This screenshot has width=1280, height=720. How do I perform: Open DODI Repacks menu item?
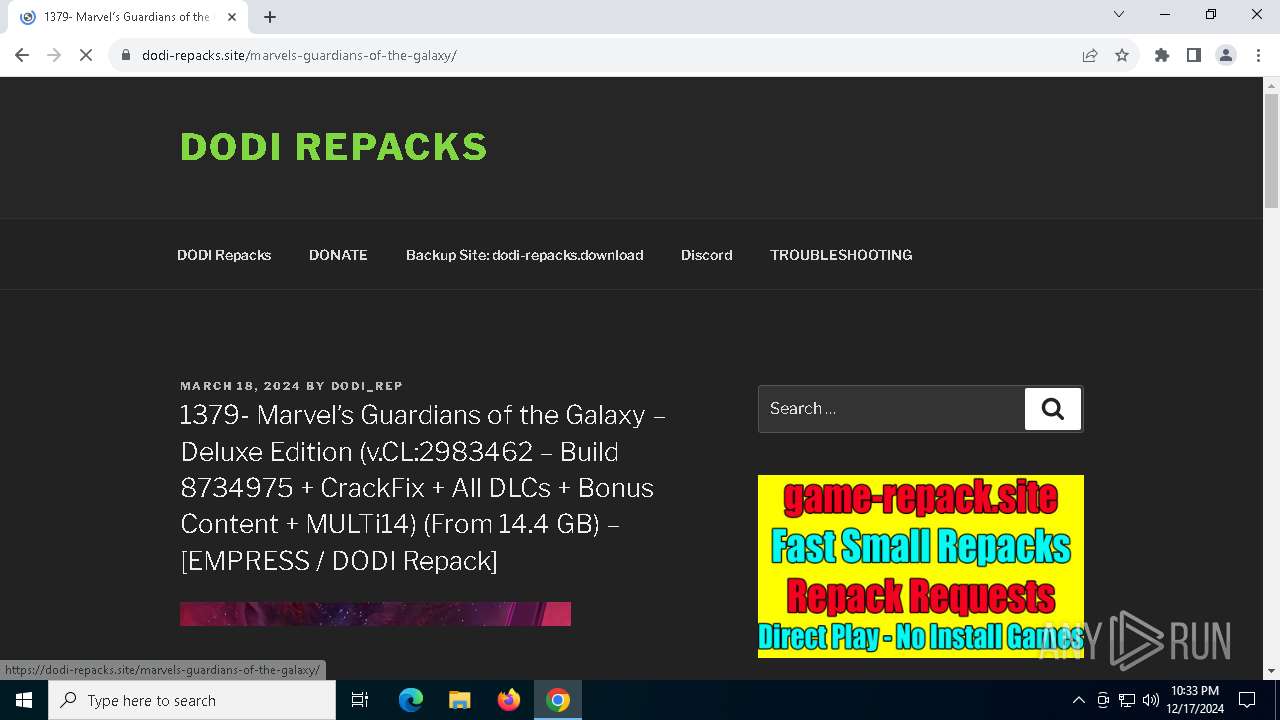(224, 255)
